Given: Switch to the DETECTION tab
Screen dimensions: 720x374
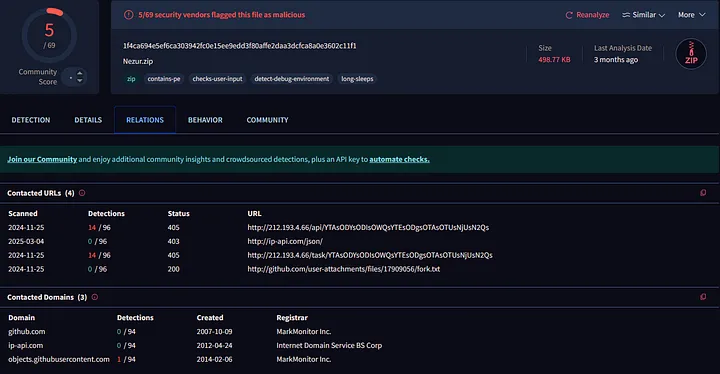Looking at the screenshot, I should [31, 120].
